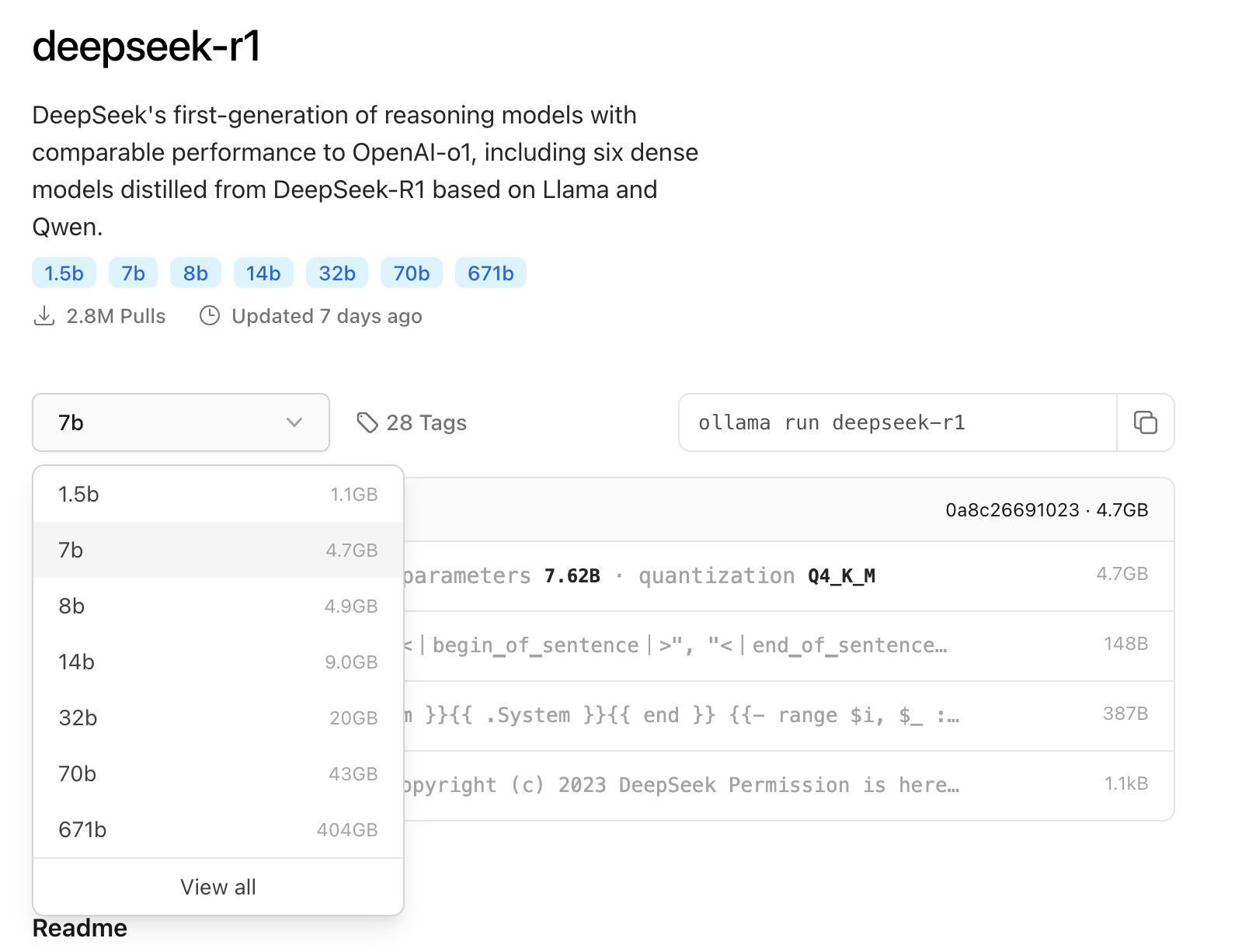Screen dimensions: 1235x952
Task: Copy the ollama run command
Action: point(1146,422)
